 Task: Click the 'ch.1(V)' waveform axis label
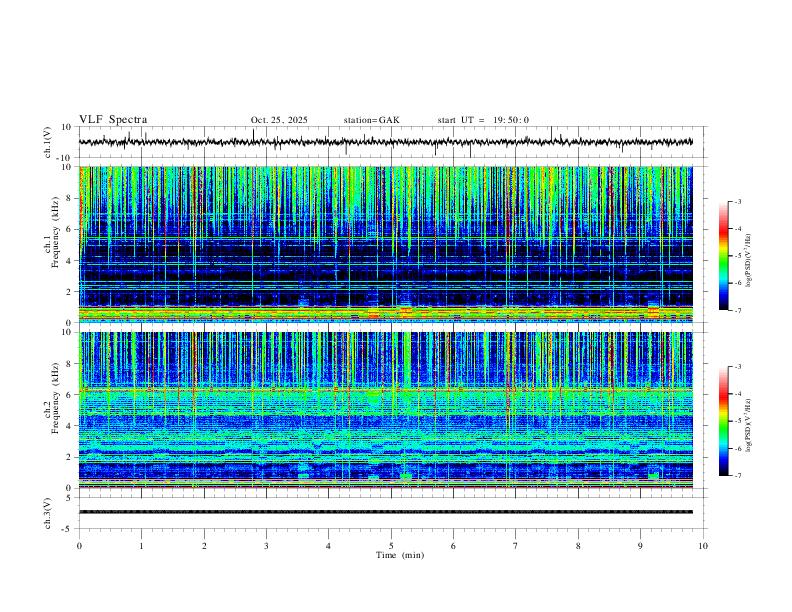click(48, 142)
